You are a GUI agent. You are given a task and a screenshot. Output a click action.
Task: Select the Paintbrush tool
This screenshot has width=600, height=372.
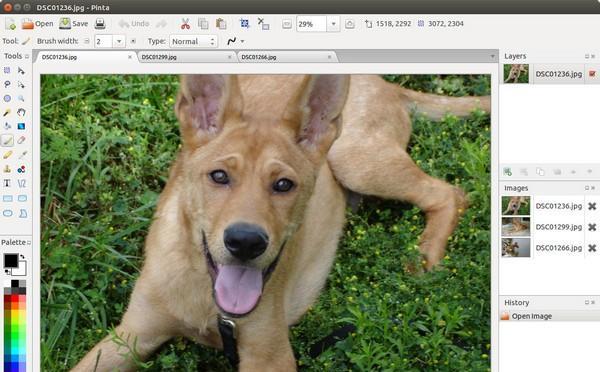point(7,140)
